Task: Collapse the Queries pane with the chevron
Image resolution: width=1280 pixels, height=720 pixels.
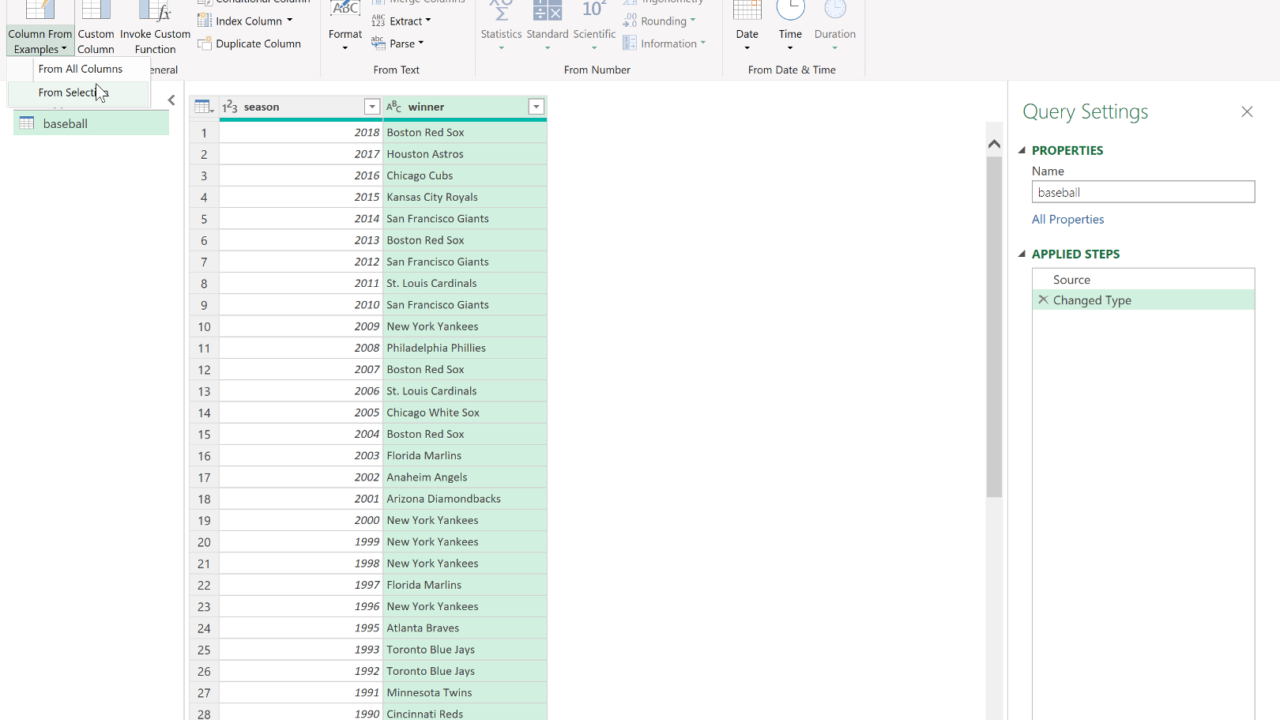Action: point(171,100)
